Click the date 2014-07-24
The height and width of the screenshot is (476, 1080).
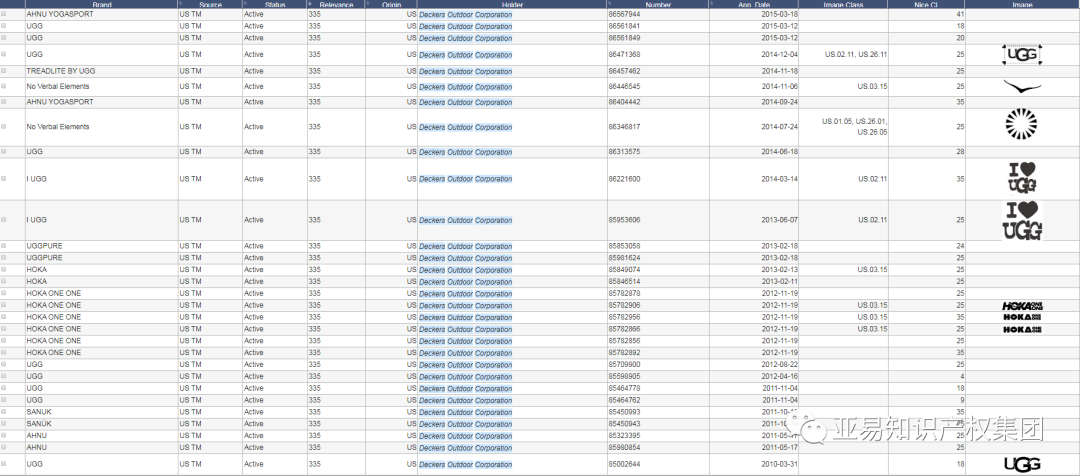click(x=780, y=127)
